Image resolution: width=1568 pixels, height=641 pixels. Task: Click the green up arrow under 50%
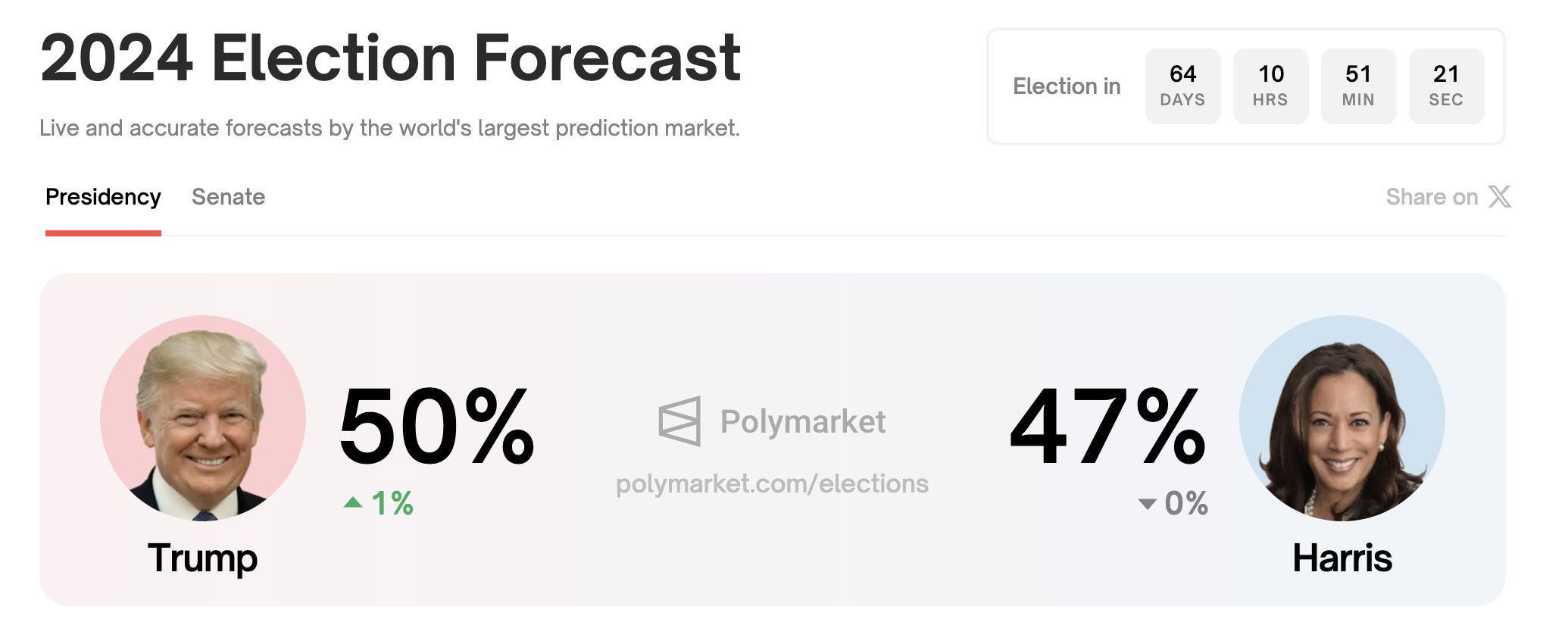353,502
